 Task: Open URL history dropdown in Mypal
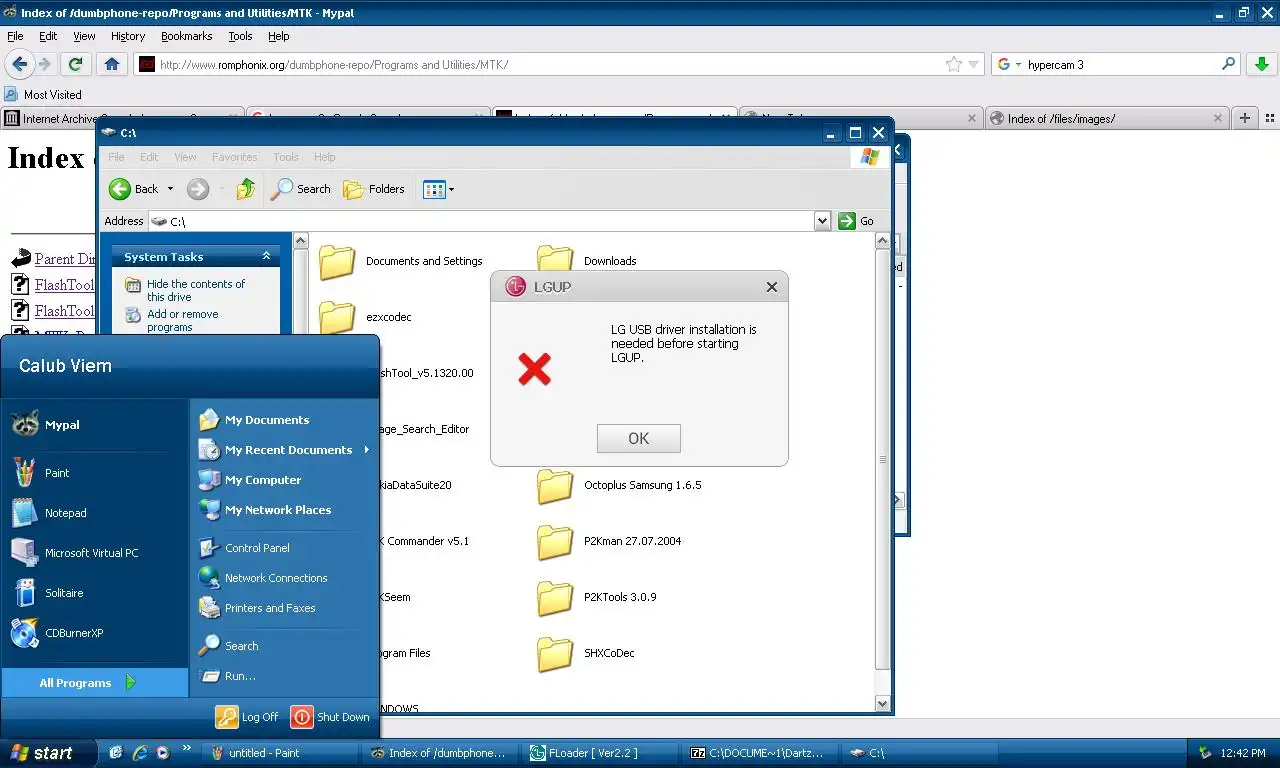pos(975,64)
